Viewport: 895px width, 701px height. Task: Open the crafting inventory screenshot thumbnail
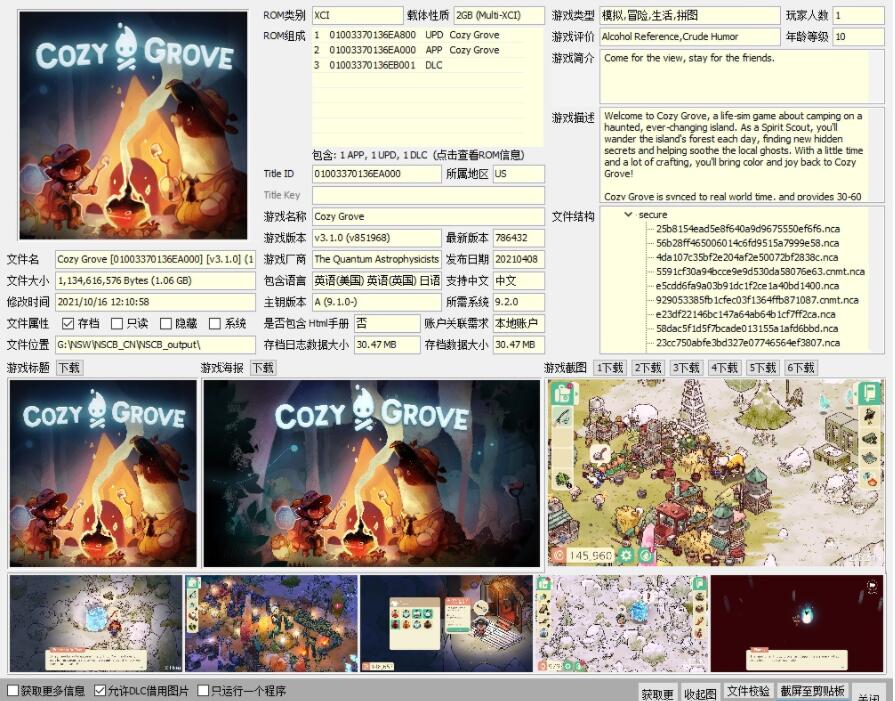(446, 623)
